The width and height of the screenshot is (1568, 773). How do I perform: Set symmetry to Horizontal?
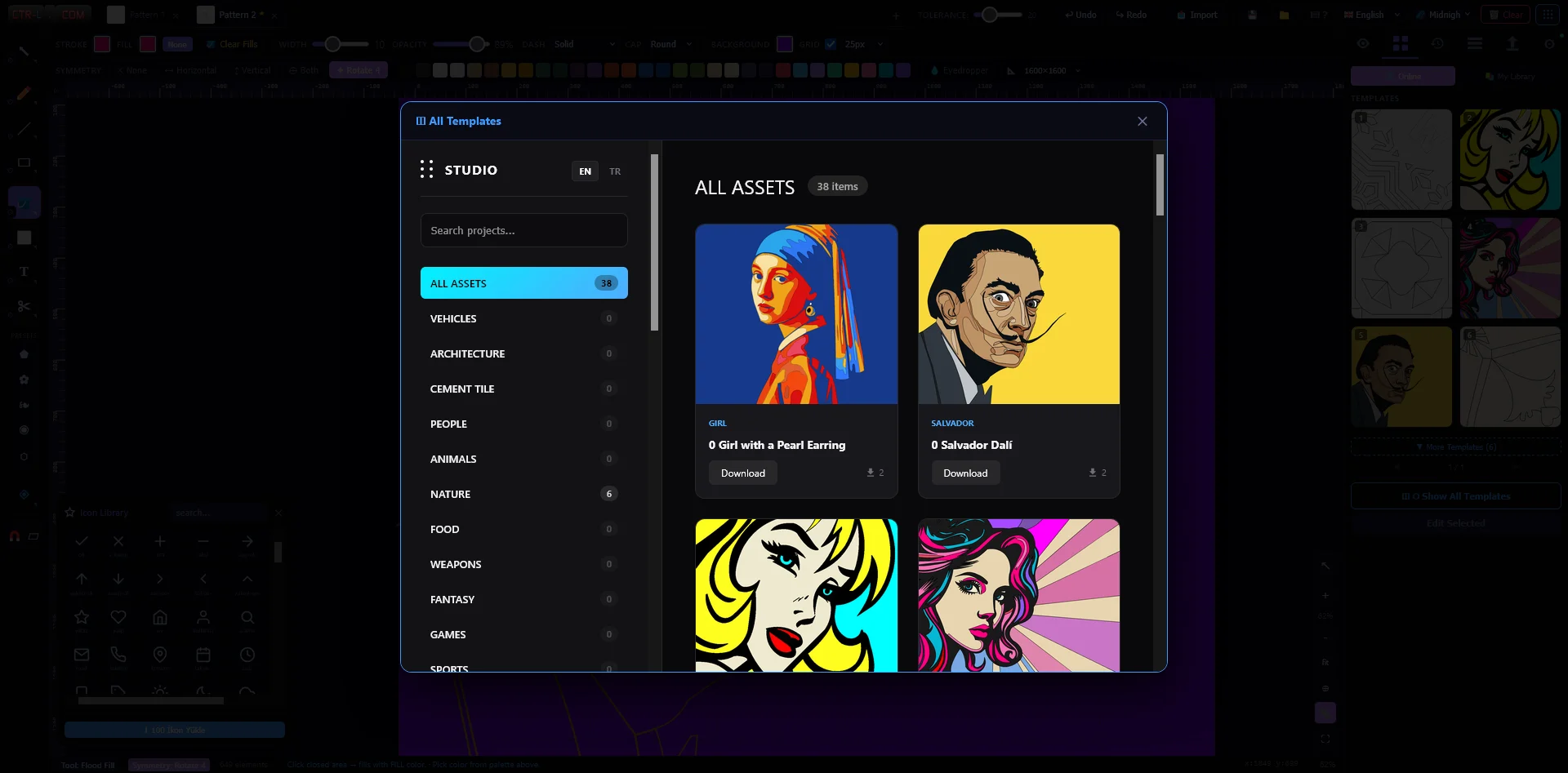(x=190, y=70)
